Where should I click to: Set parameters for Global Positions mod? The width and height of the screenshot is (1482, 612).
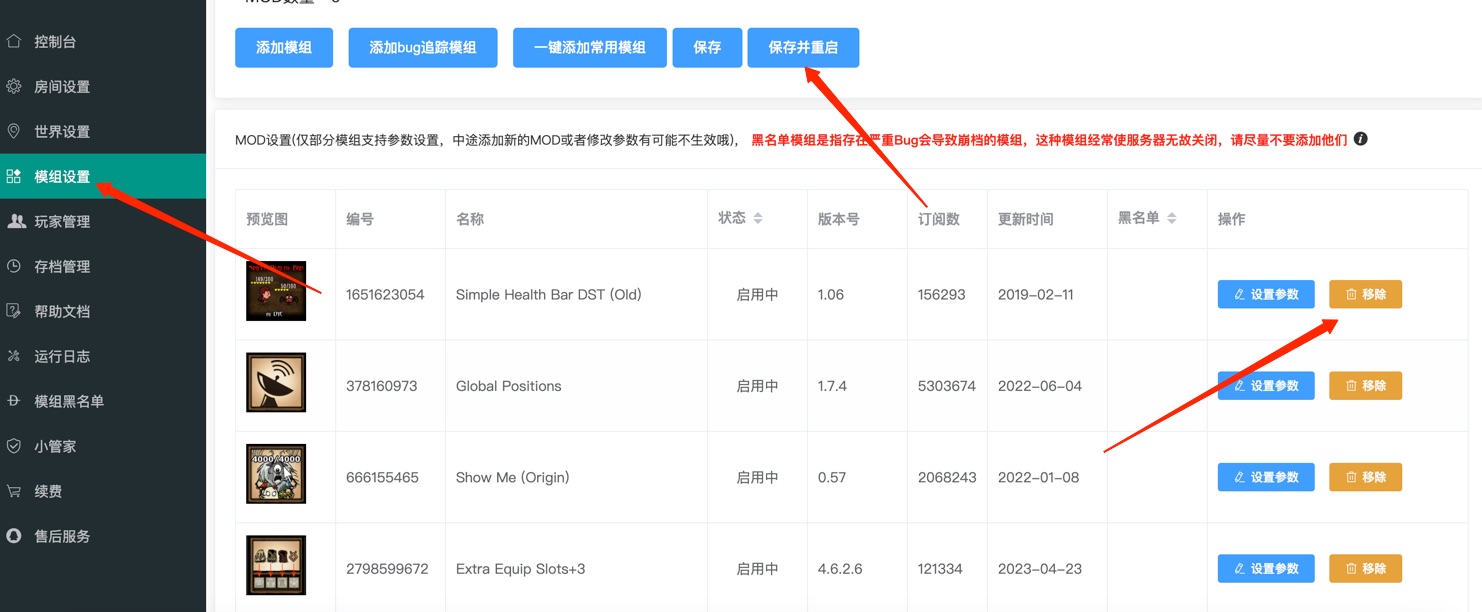click(x=1265, y=386)
